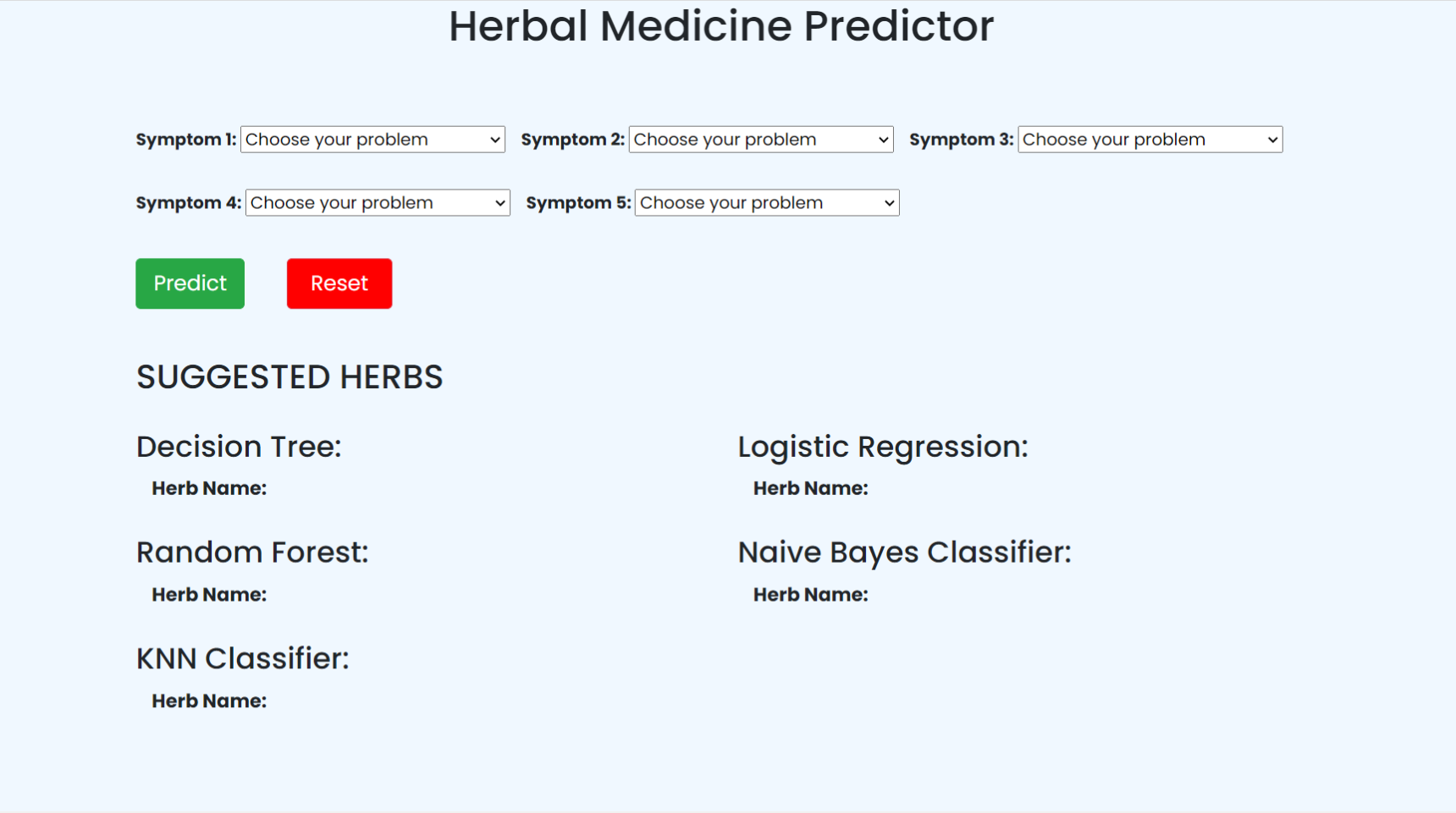Click the Symptom 5 label text
The image size is (1456, 813).
(578, 203)
